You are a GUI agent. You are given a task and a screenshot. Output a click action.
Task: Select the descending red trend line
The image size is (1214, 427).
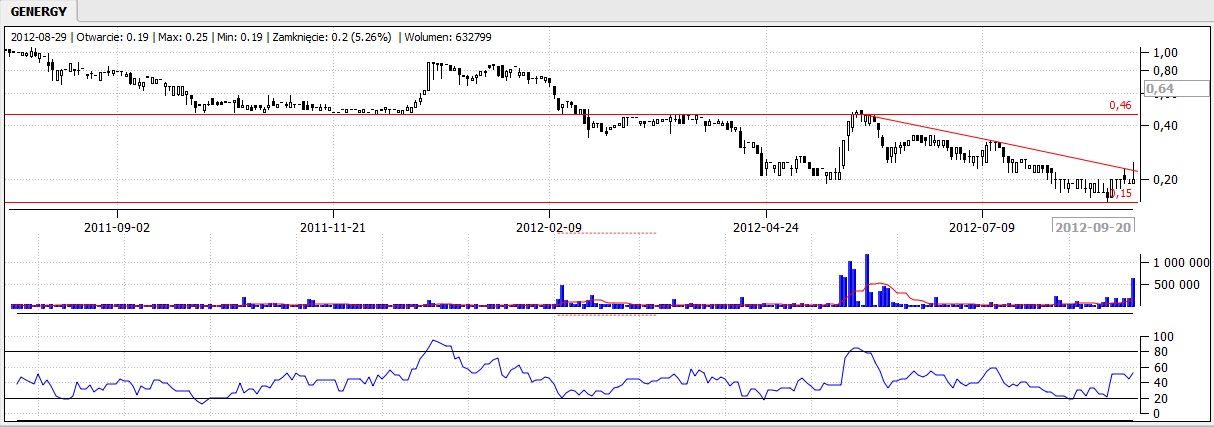pyautogui.click(x=1000, y=143)
